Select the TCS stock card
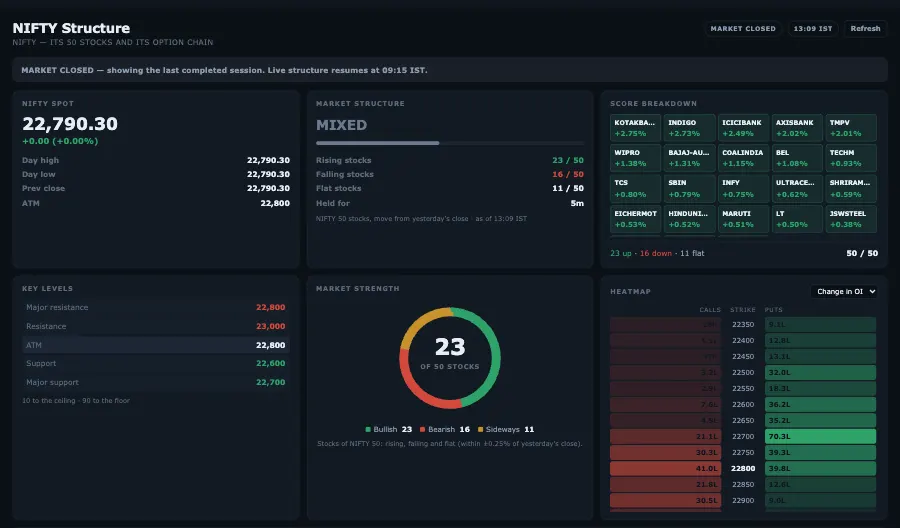 click(x=635, y=188)
